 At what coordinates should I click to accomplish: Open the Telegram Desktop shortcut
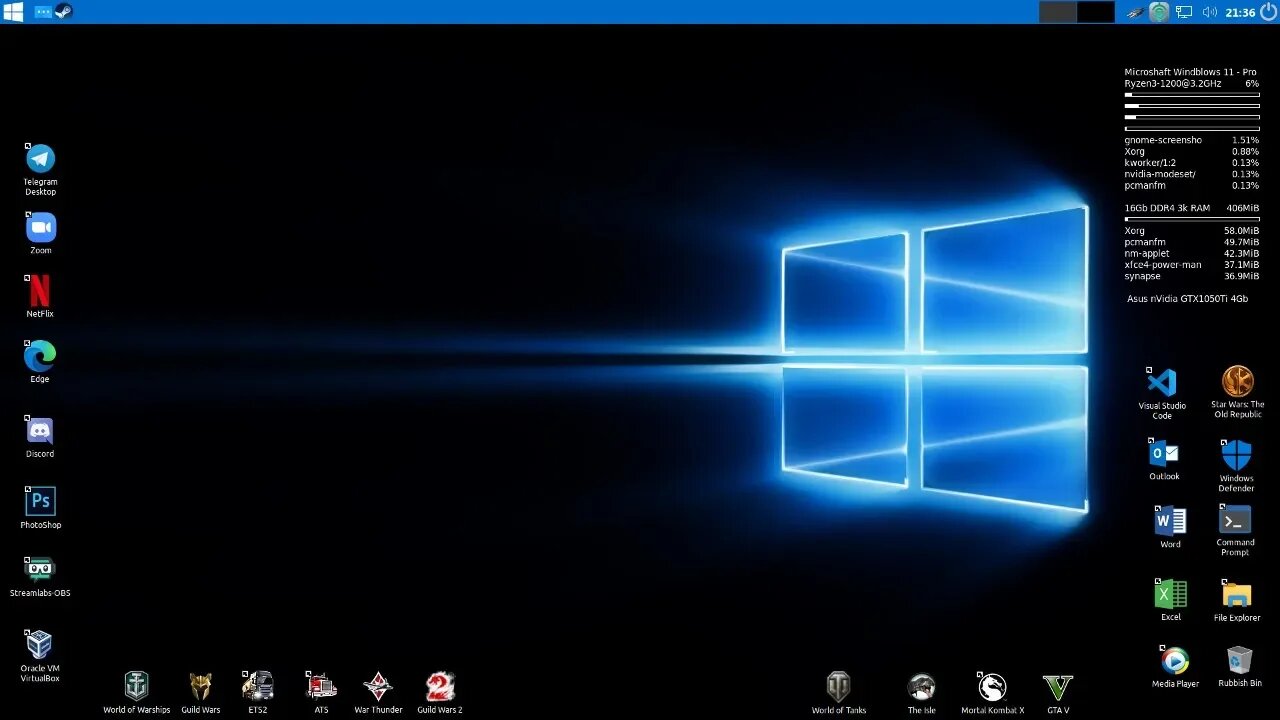(x=40, y=159)
